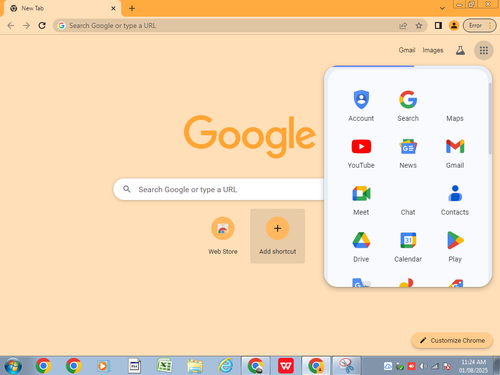500x375 pixels.
Task: Open Google Play app
Action: tap(455, 246)
